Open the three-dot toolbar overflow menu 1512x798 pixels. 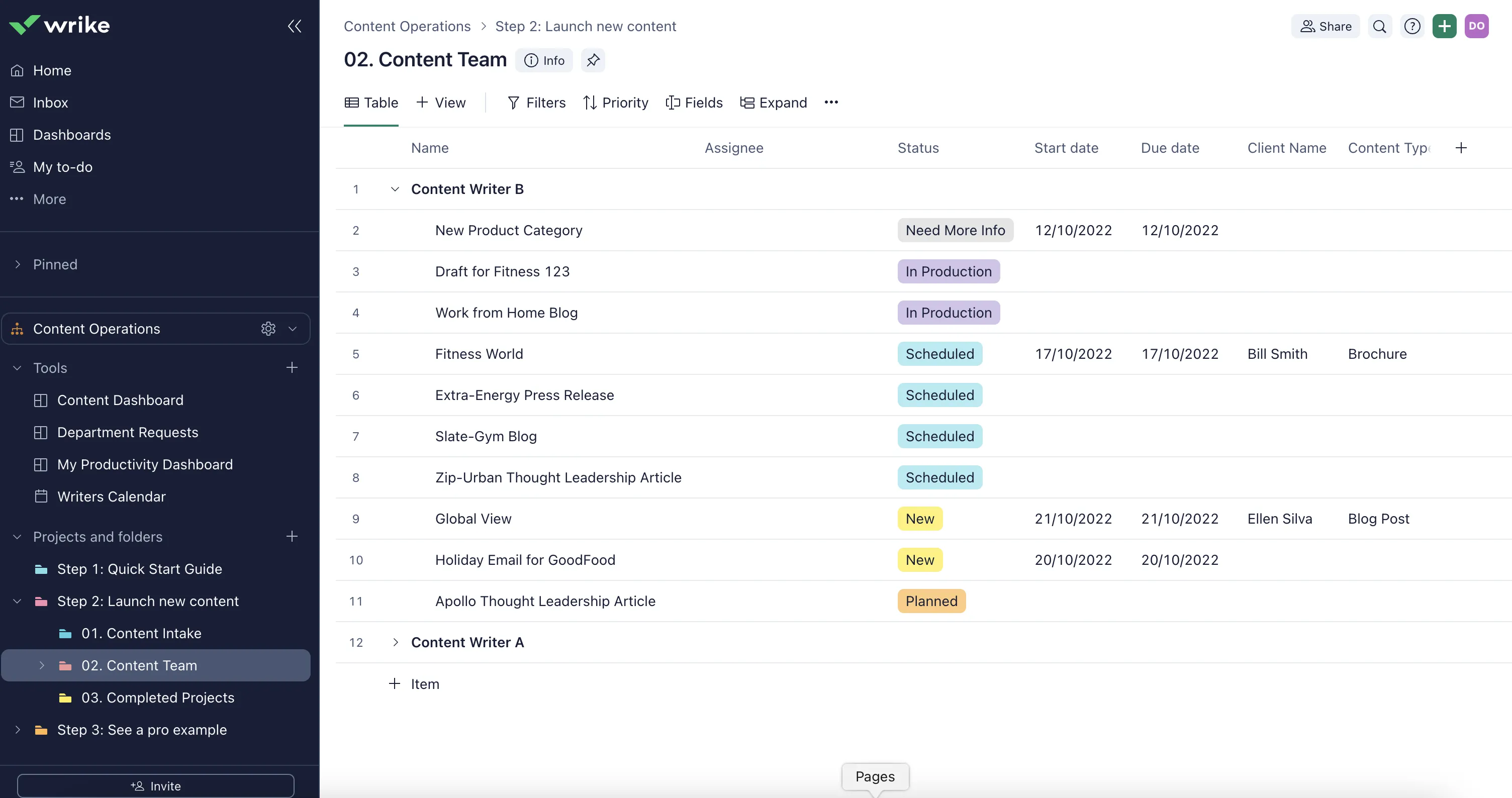(831, 103)
